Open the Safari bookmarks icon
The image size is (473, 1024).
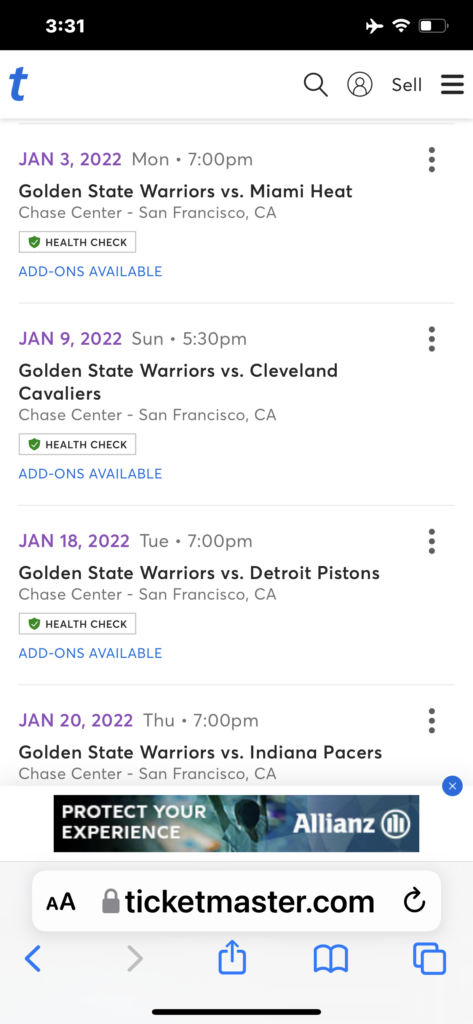click(331, 960)
